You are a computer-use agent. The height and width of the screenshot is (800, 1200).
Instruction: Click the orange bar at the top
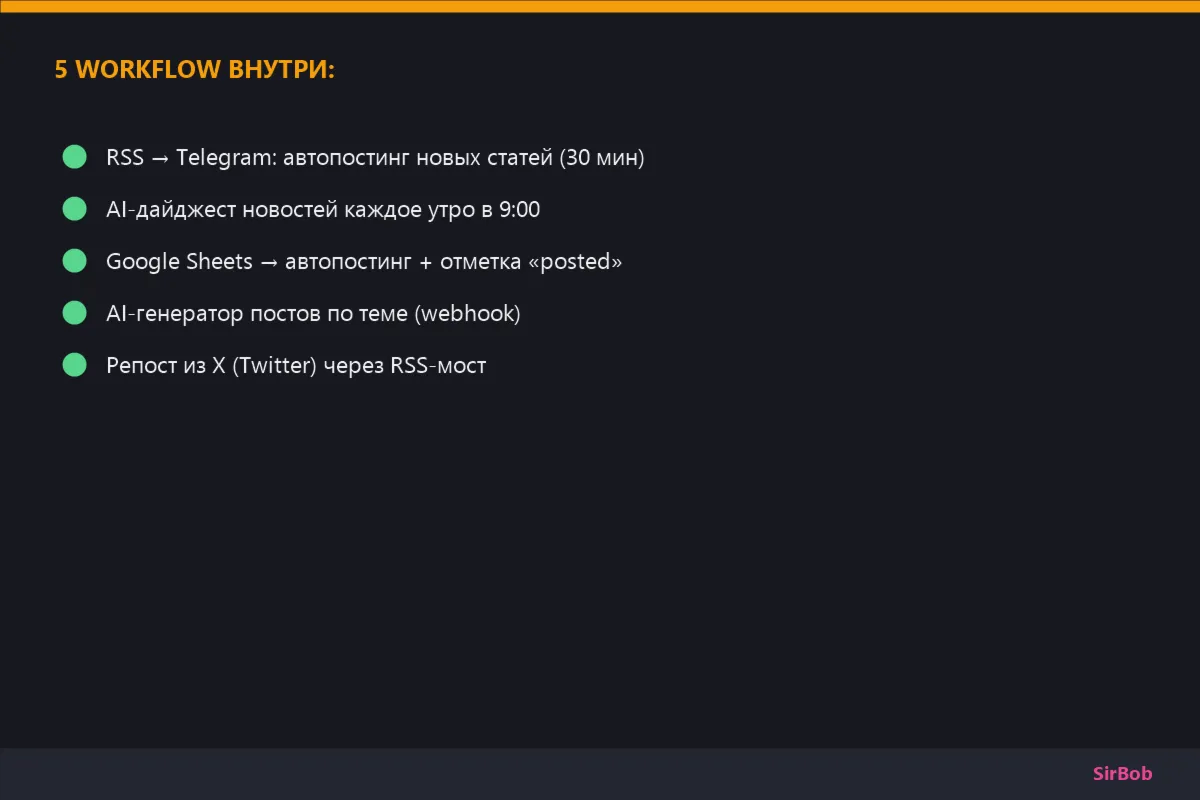[x=600, y=6]
